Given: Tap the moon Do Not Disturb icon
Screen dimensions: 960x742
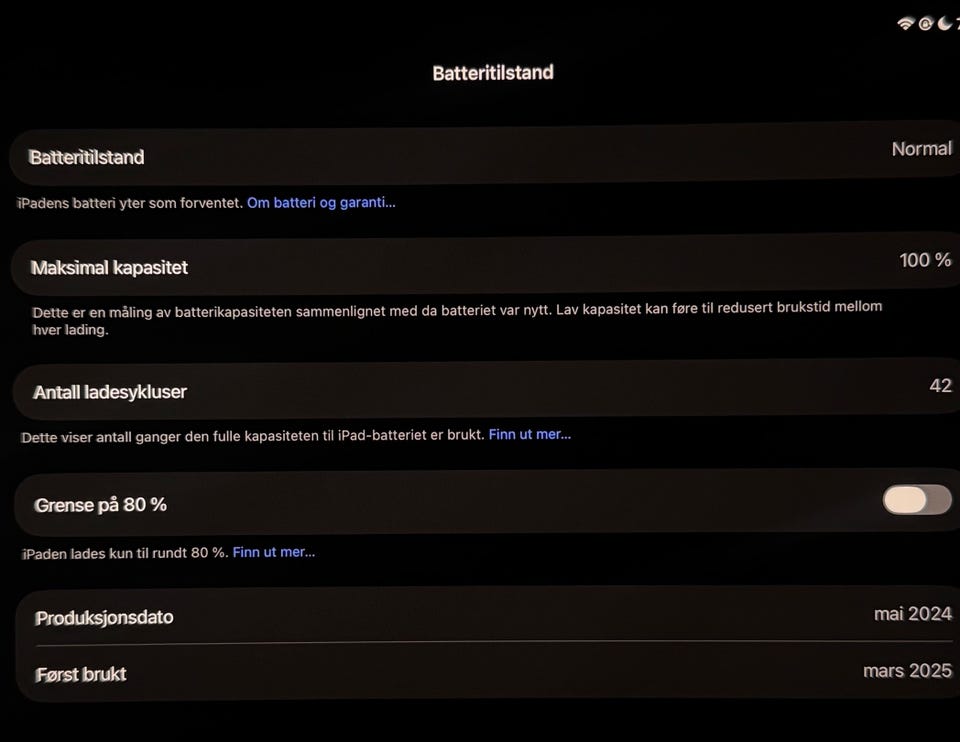Looking at the screenshot, I should pyautogui.click(x=945, y=23).
